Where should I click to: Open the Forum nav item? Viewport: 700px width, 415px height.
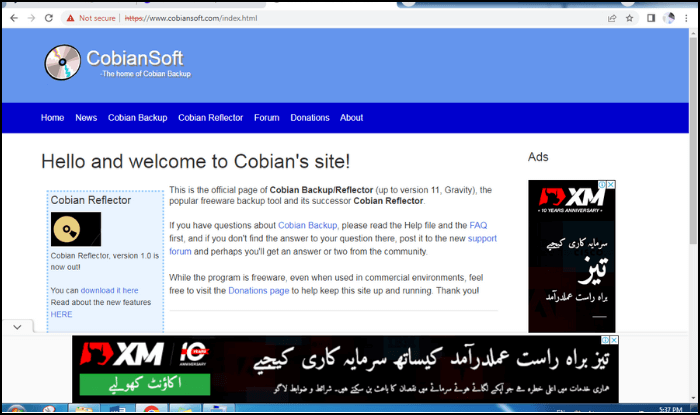(x=267, y=118)
